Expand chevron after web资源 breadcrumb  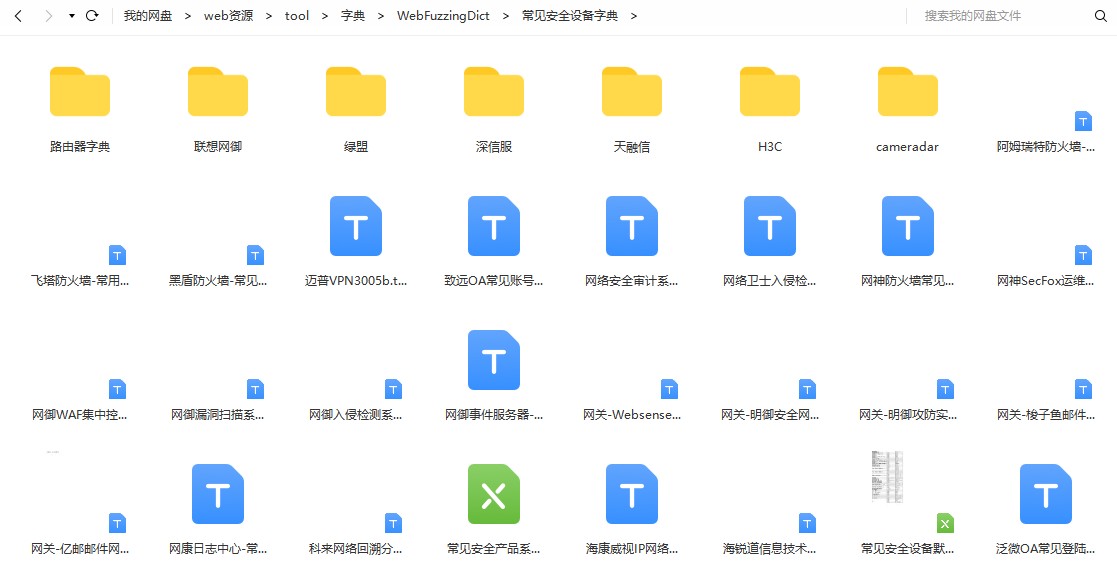click(269, 16)
